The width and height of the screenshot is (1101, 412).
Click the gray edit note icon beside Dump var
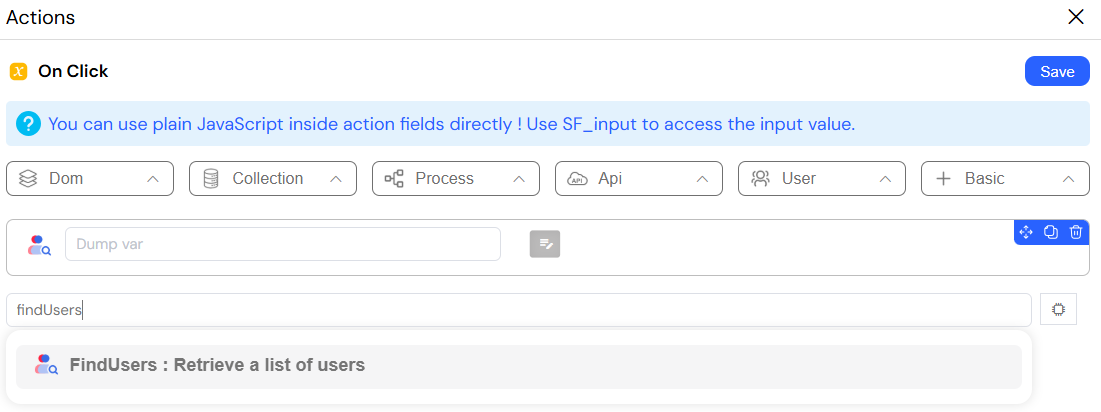(545, 244)
